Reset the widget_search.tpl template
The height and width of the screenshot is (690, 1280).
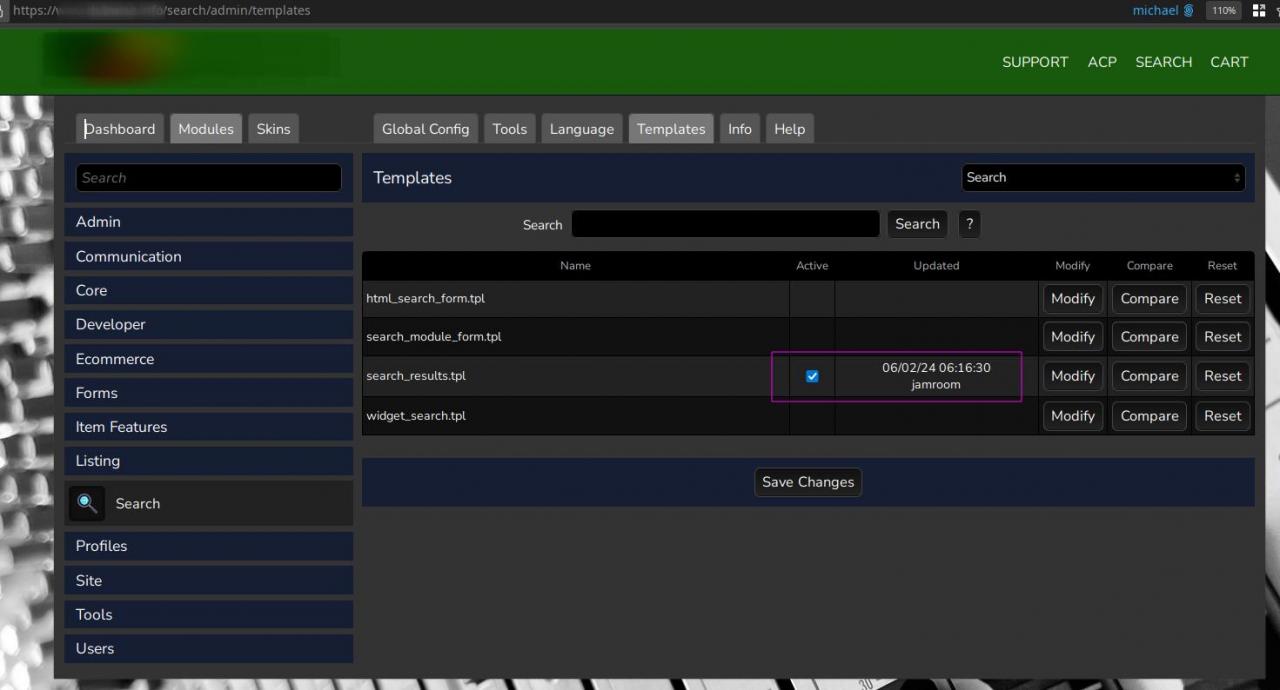(x=1222, y=416)
